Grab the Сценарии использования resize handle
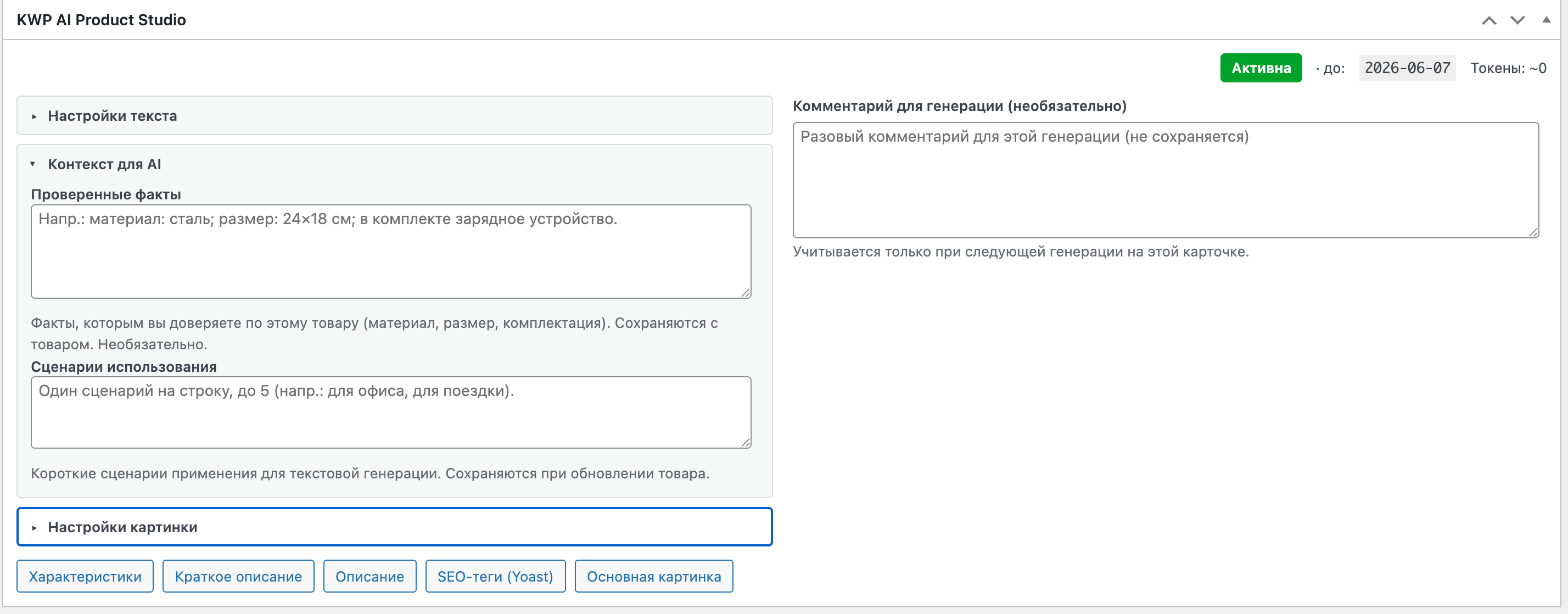1568x614 pixels. click(x=746, y=443)
